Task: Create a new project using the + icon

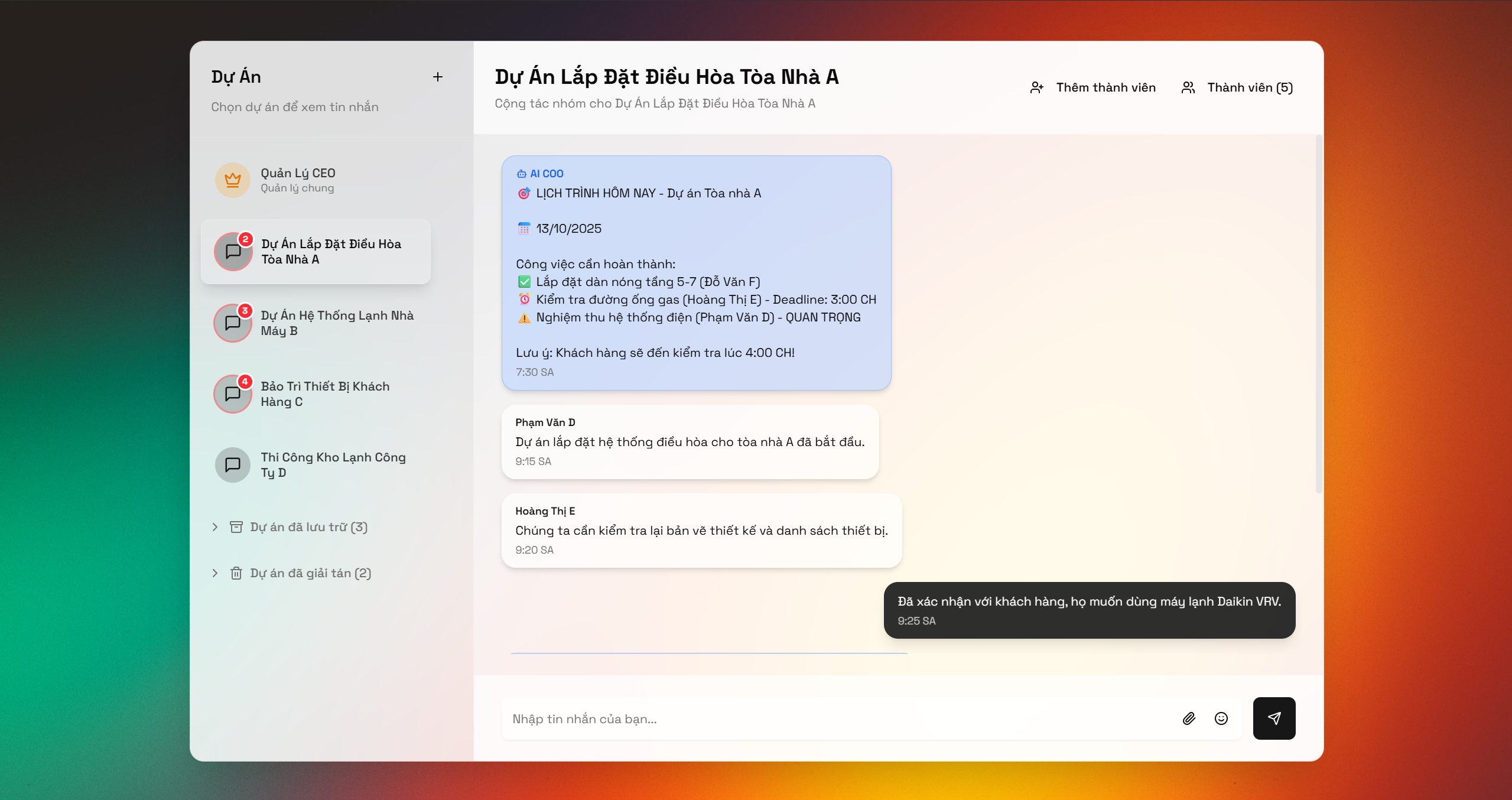Action: [438, 76]
